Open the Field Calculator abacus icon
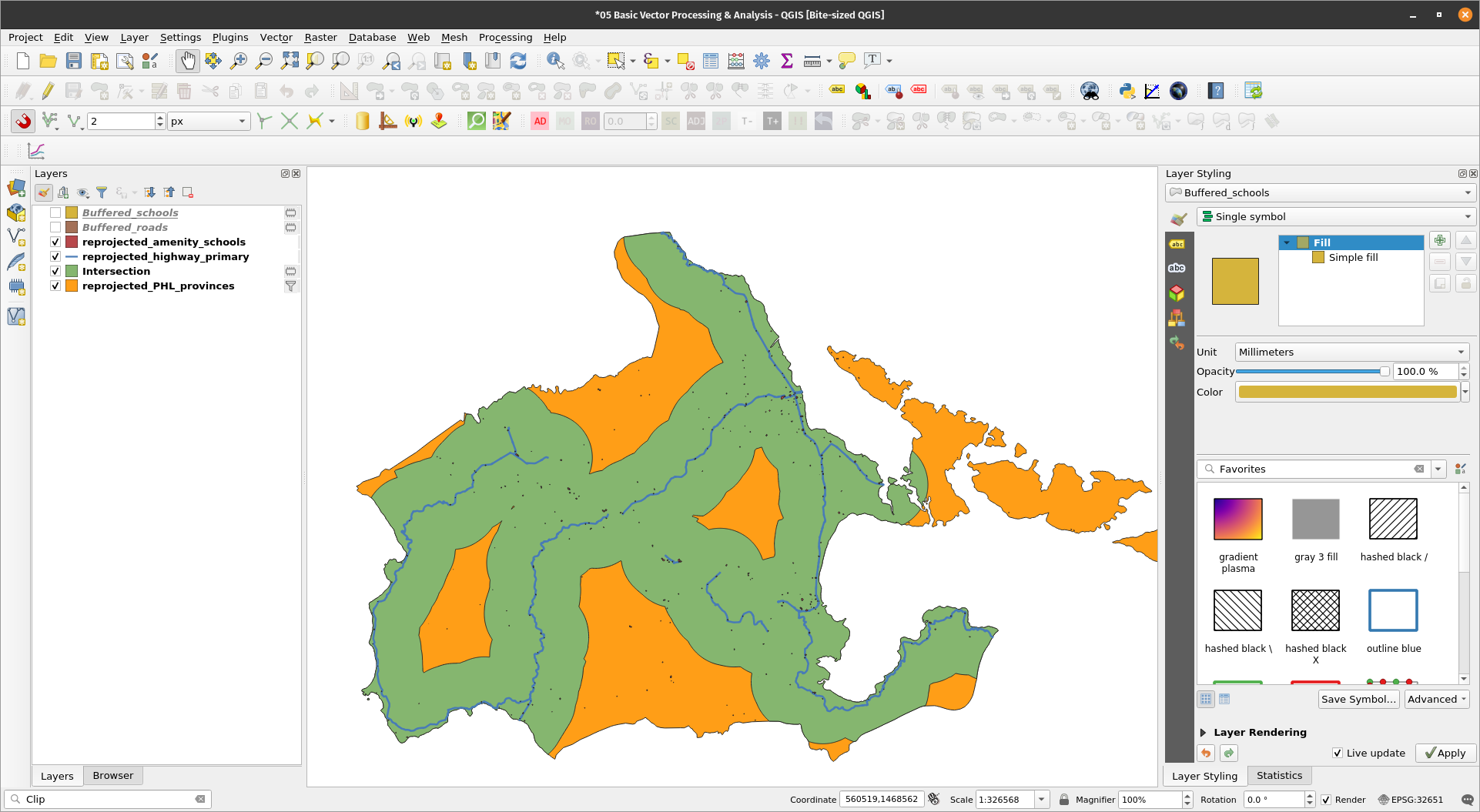1480x812 pixels. pos(736,61)
